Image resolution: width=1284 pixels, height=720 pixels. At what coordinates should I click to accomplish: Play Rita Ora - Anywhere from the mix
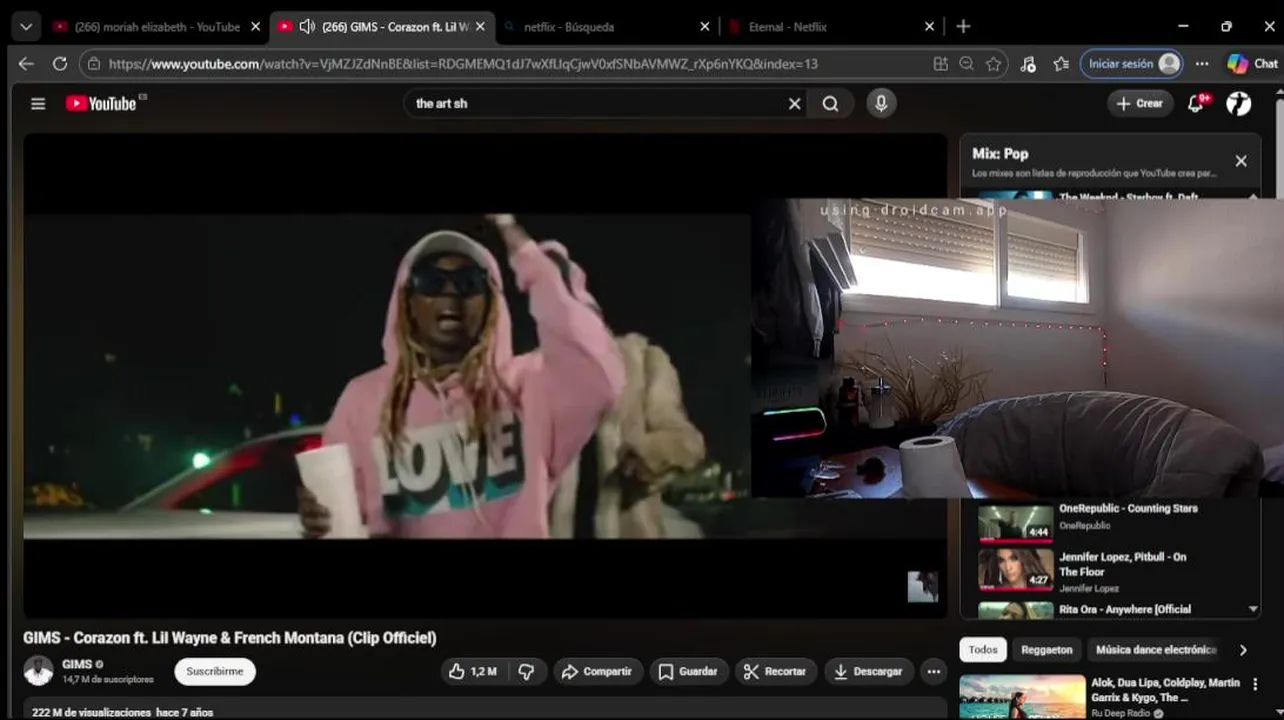pos(1125,609)
